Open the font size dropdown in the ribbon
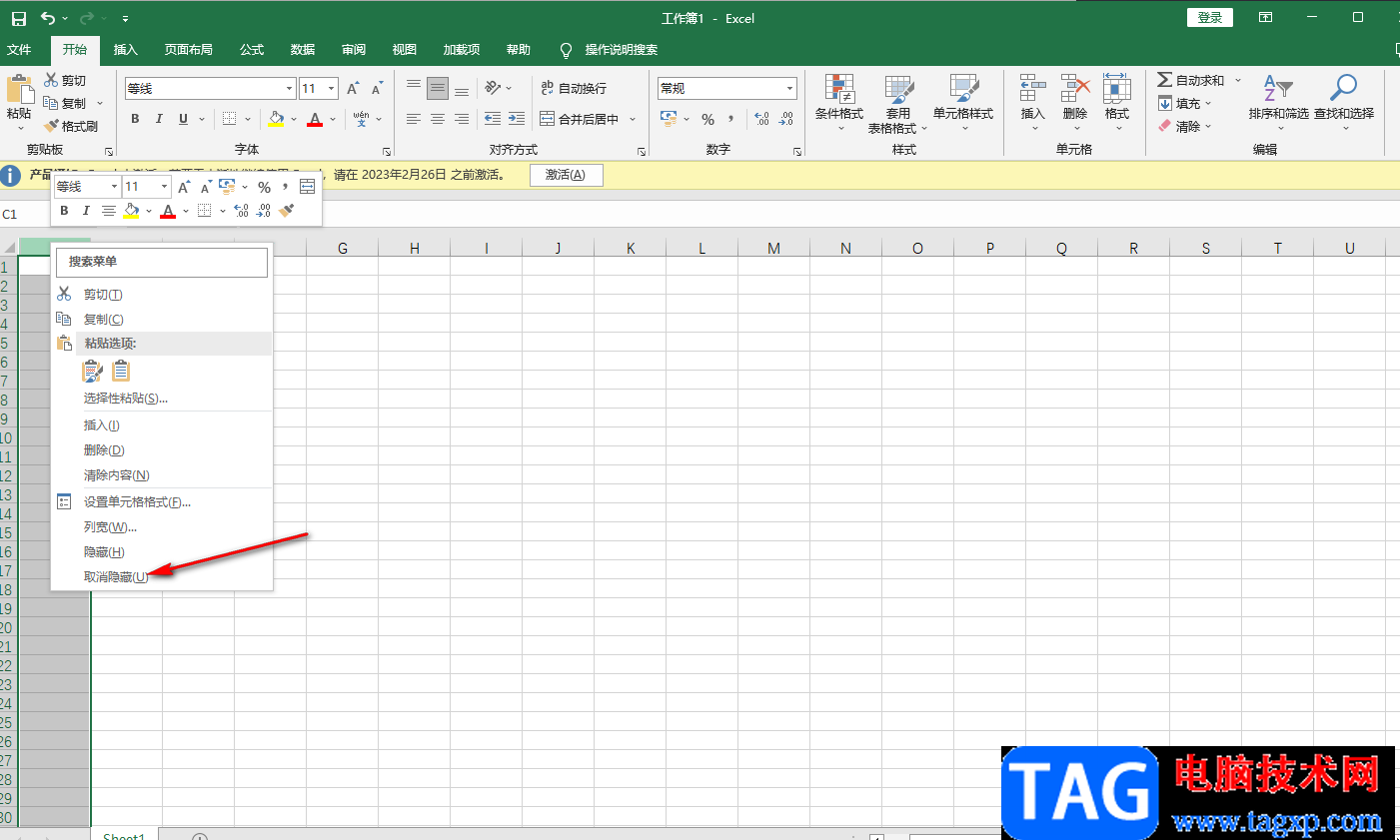Screen dimensions: 1400x840 pyautogui.click(x=332, y=89)
